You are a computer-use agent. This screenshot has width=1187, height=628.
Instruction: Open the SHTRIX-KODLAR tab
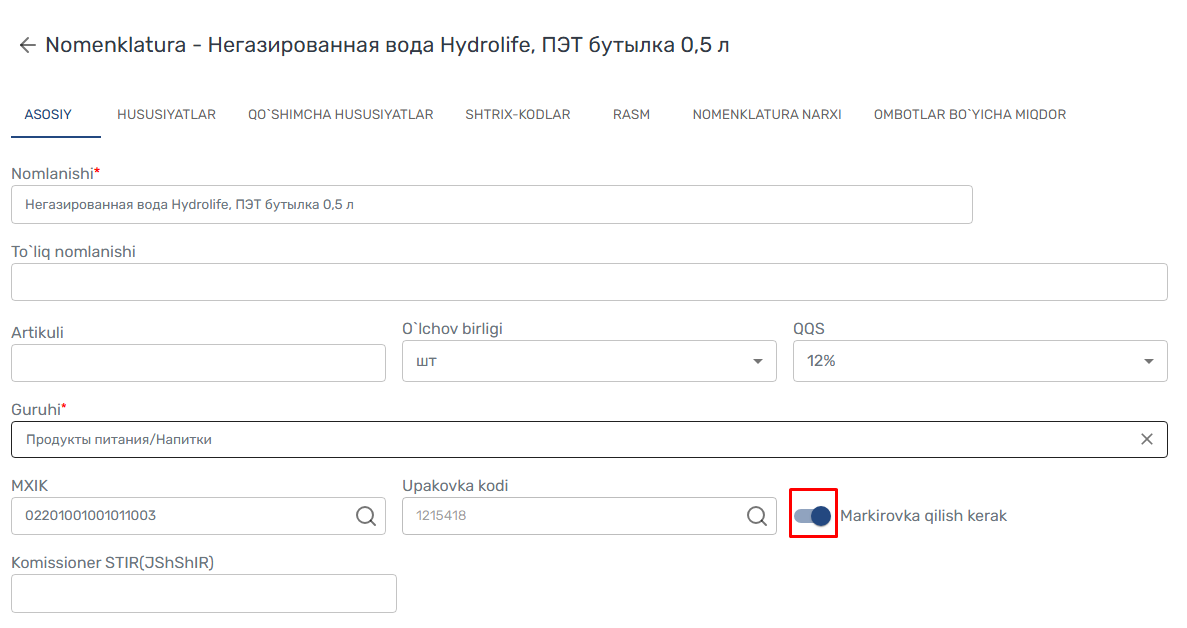[518, 115]
